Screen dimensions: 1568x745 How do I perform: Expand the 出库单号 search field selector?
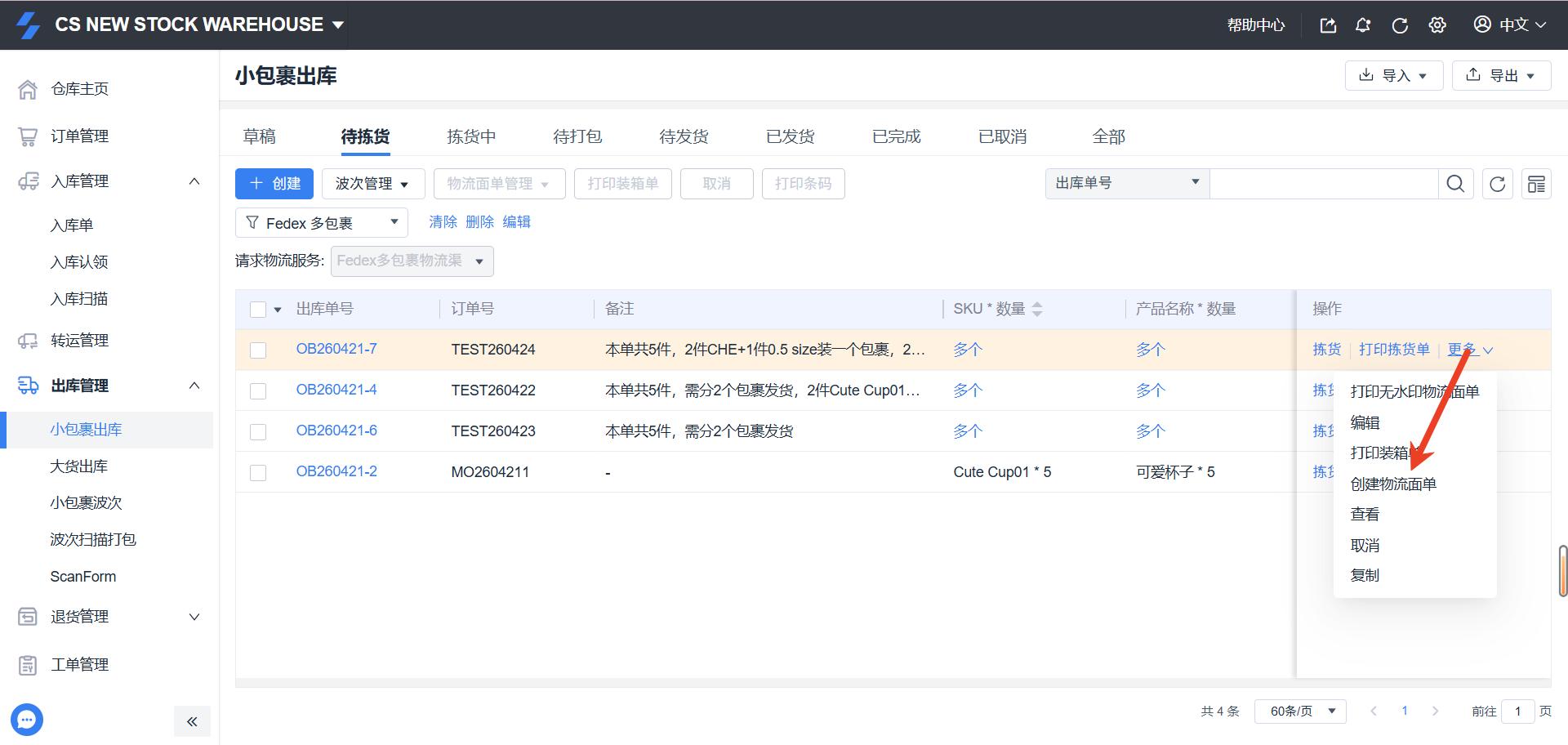pyautogui.click(x=1126, y=184)
